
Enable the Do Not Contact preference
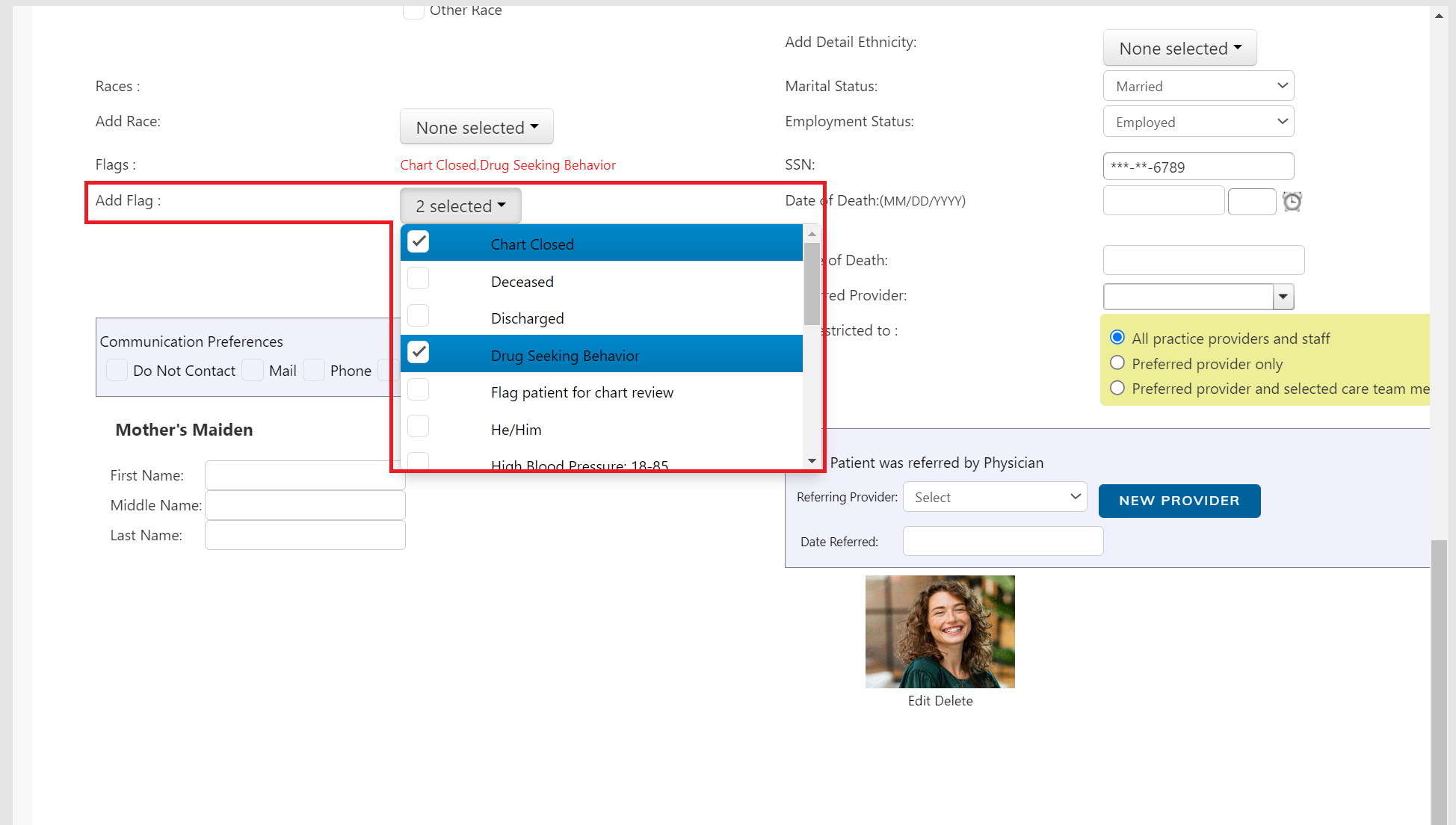[x=117, y=370]
